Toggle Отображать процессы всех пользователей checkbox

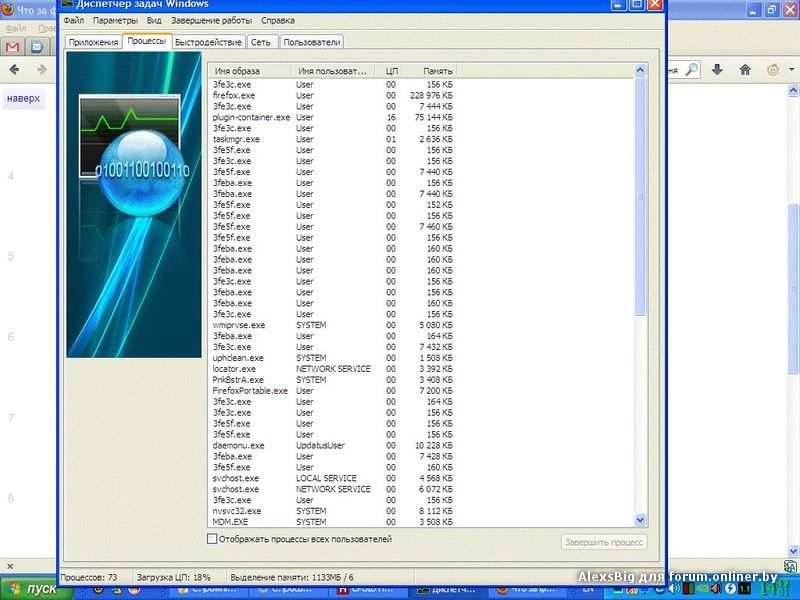pos(212,539)
